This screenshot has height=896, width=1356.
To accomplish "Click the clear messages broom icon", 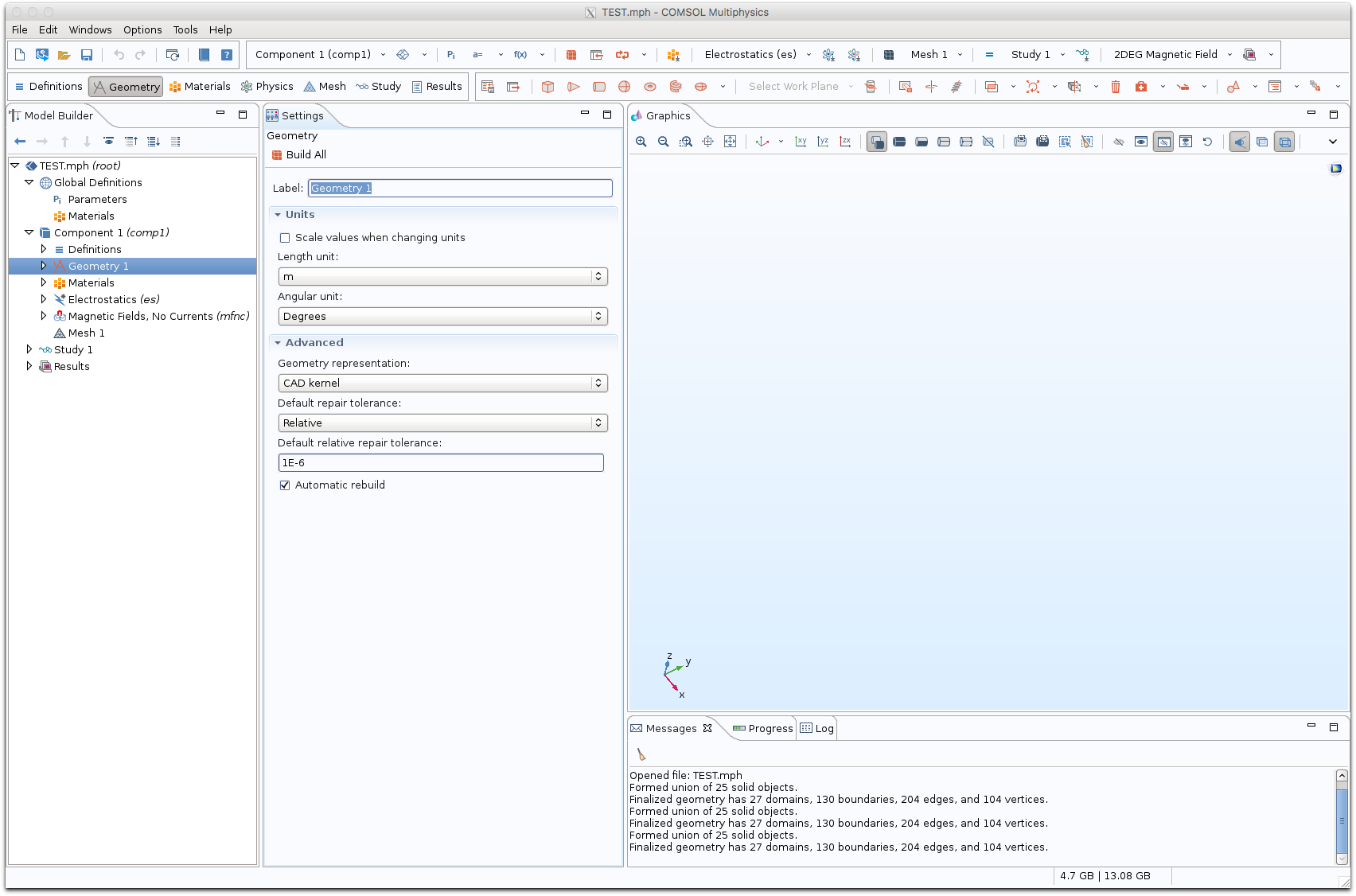I will click(641, 754).
